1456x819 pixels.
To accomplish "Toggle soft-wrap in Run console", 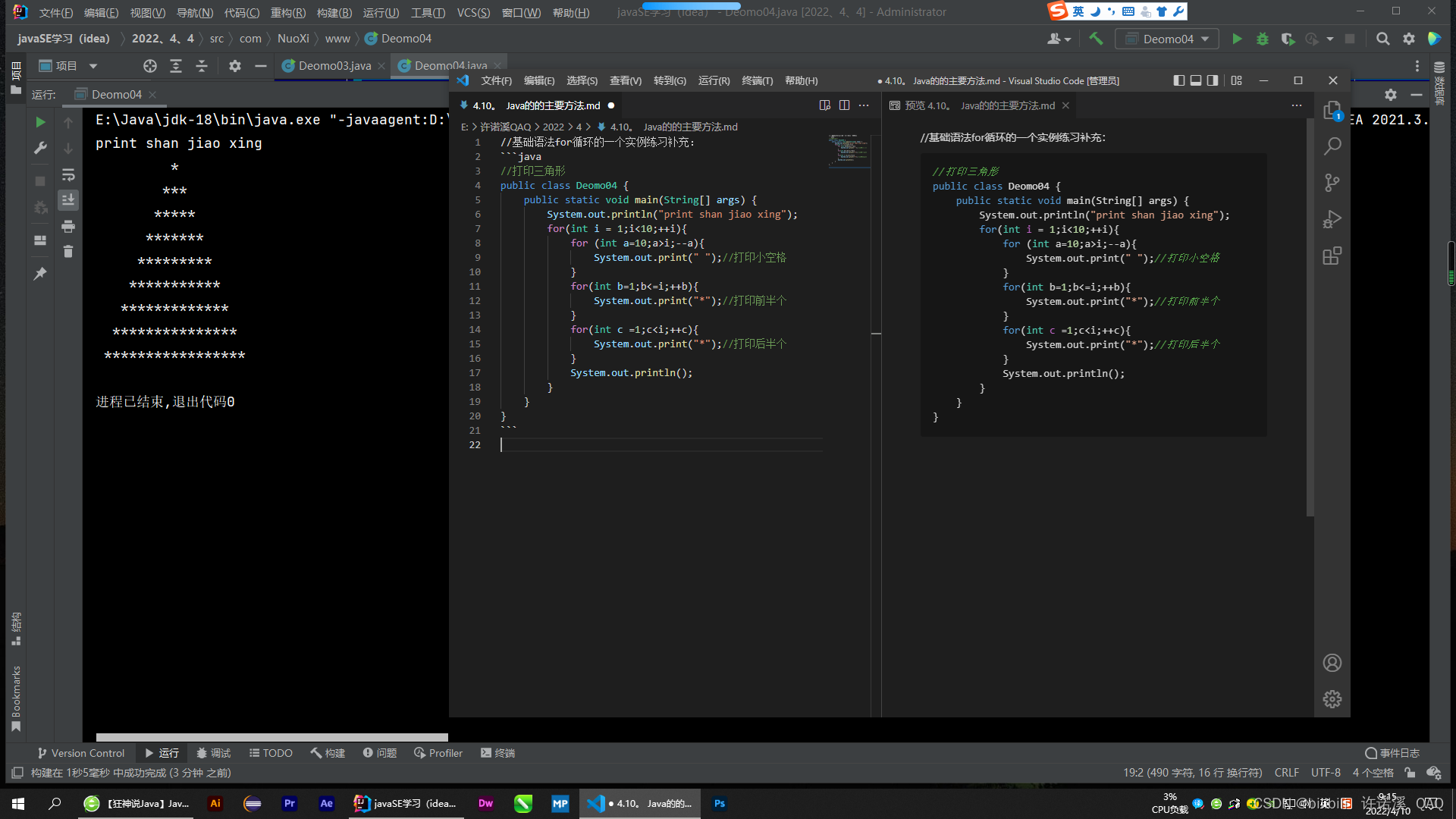I will pos(68,174).
